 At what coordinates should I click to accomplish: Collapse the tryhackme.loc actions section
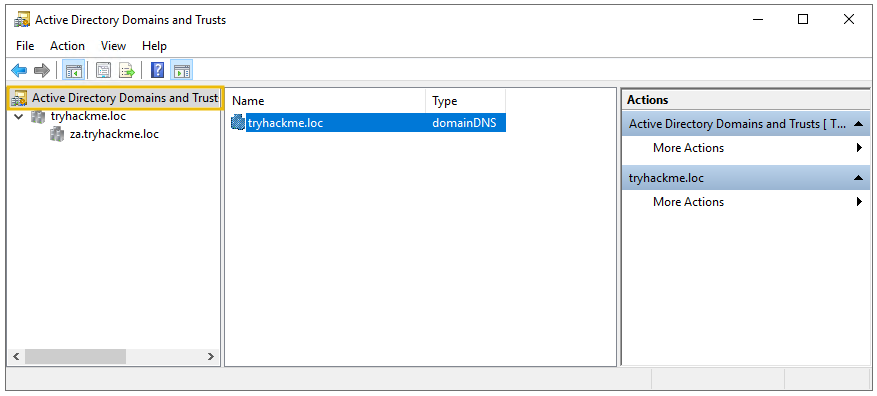point(858,178)
